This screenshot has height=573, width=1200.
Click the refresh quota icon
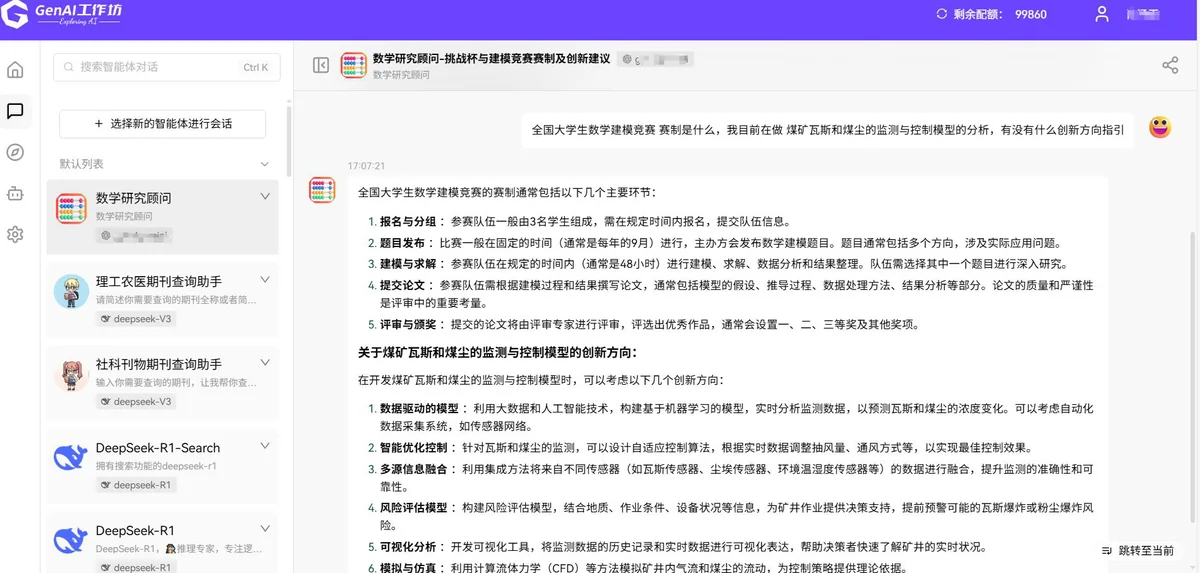tap(941, 14)
